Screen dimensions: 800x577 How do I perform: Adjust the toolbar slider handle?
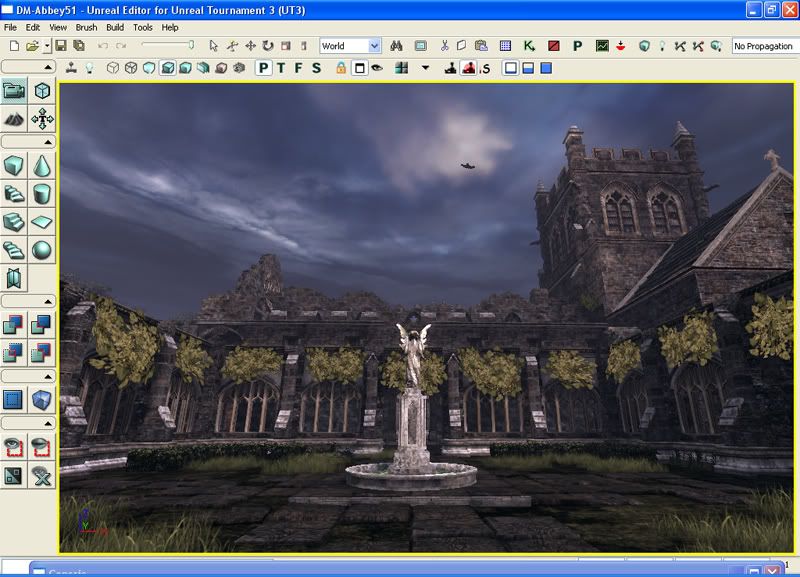pos(191,45)
